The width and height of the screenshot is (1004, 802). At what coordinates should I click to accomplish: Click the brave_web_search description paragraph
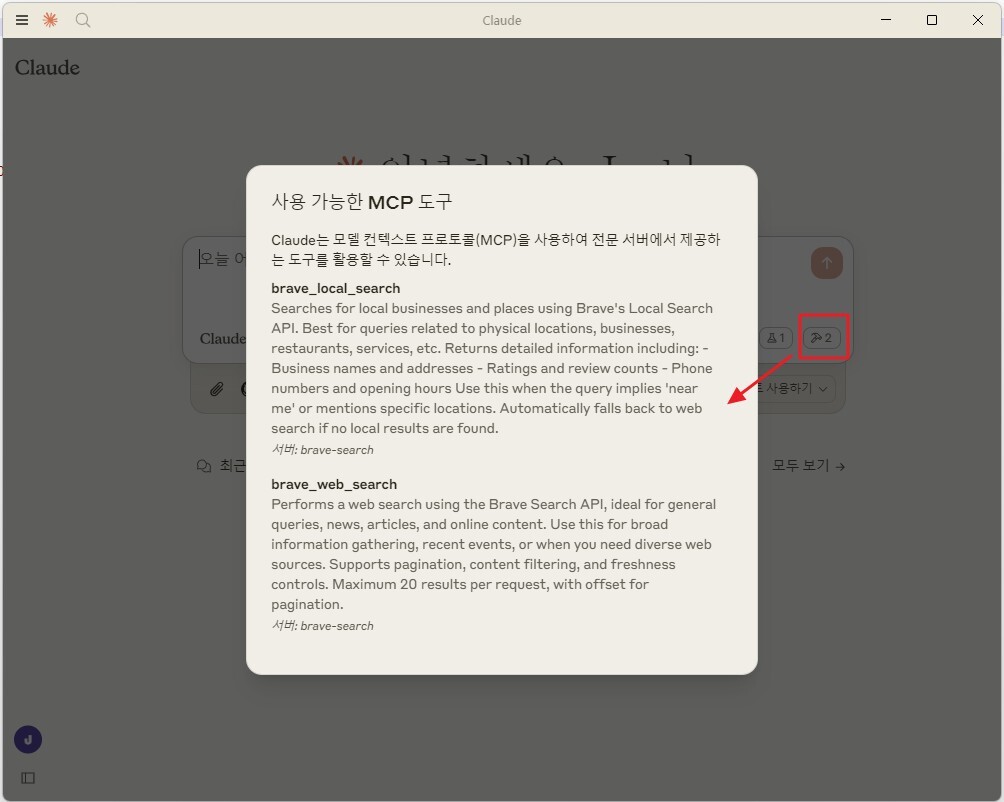point(493,554)
